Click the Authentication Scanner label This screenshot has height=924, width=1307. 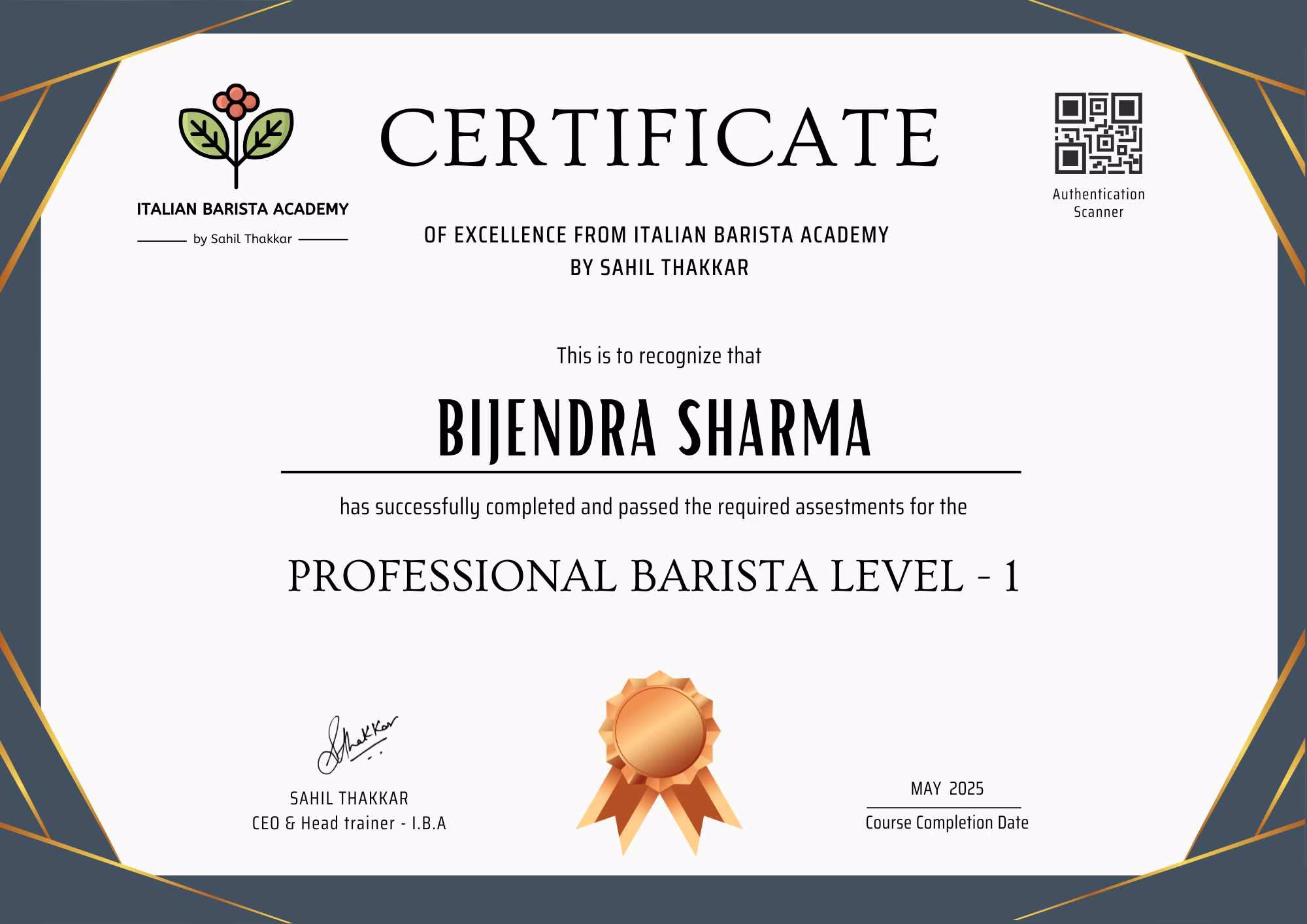[1099, 203]
